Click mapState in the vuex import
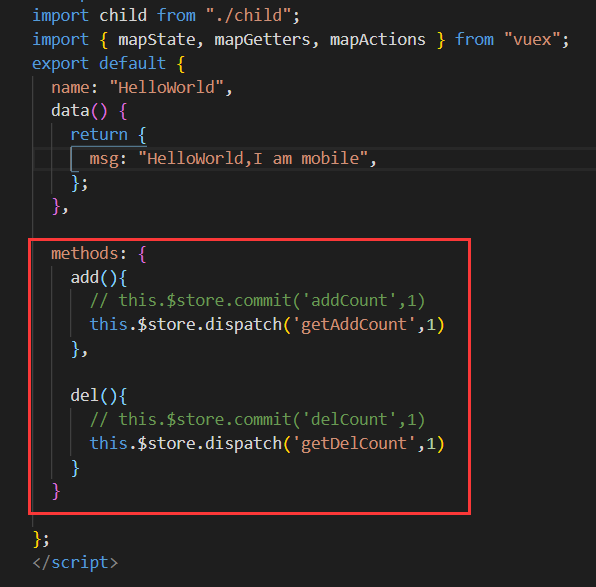The height and width of the screenshot is (587, 596). pyautogui.click(x=157, y=40)
